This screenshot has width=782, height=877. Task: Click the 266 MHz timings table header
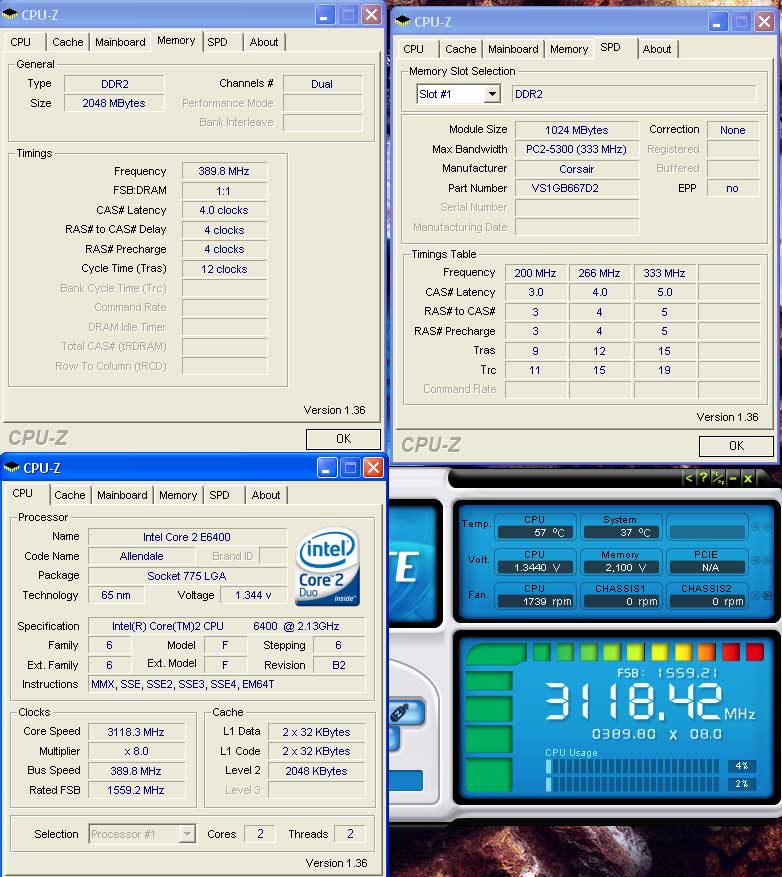click(600, 273)
